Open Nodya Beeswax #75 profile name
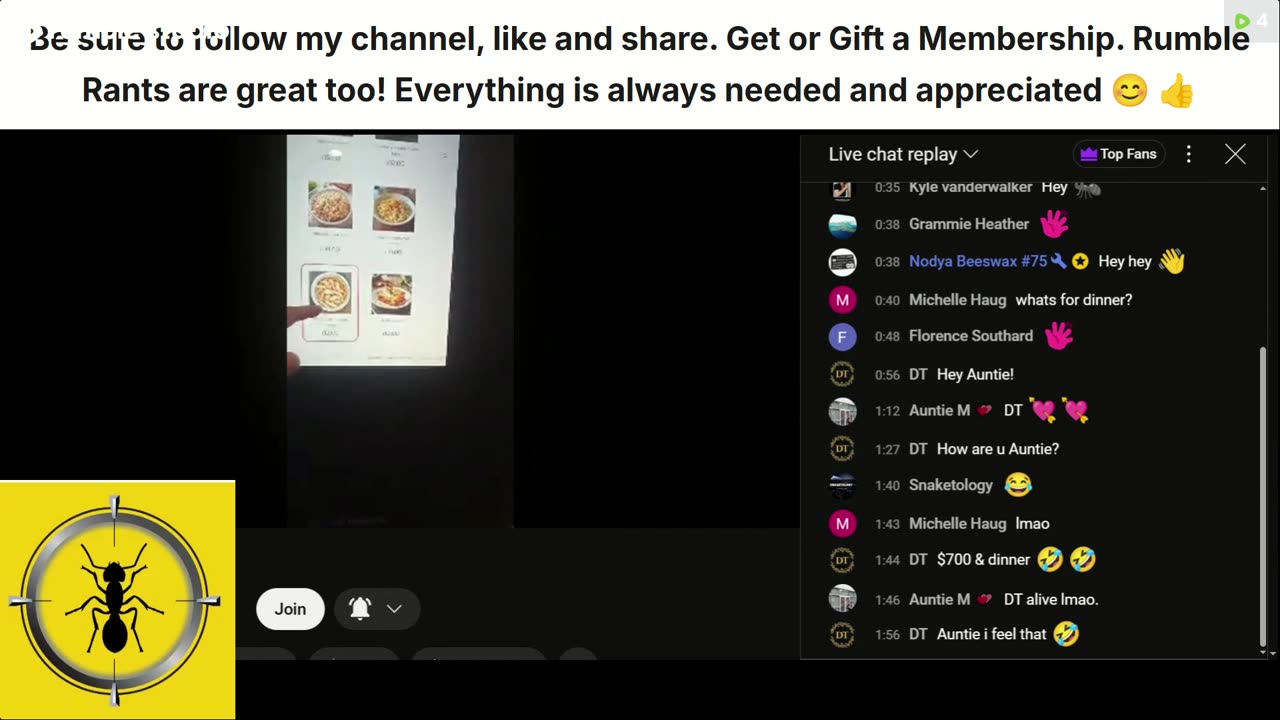Image resolution: width=1280 pixels, height=720 pixels. 977,261
